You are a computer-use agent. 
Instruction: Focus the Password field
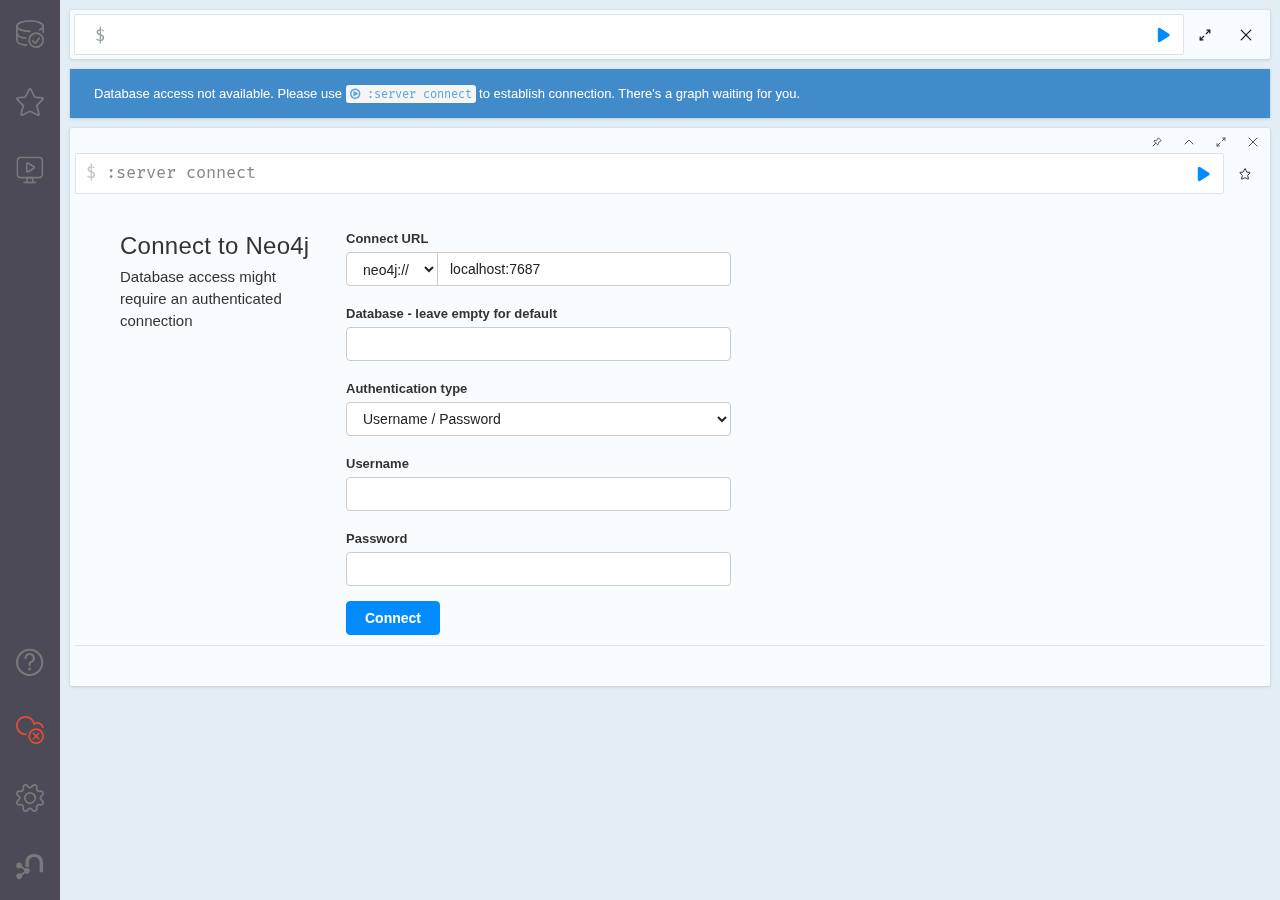coord(538,569)
